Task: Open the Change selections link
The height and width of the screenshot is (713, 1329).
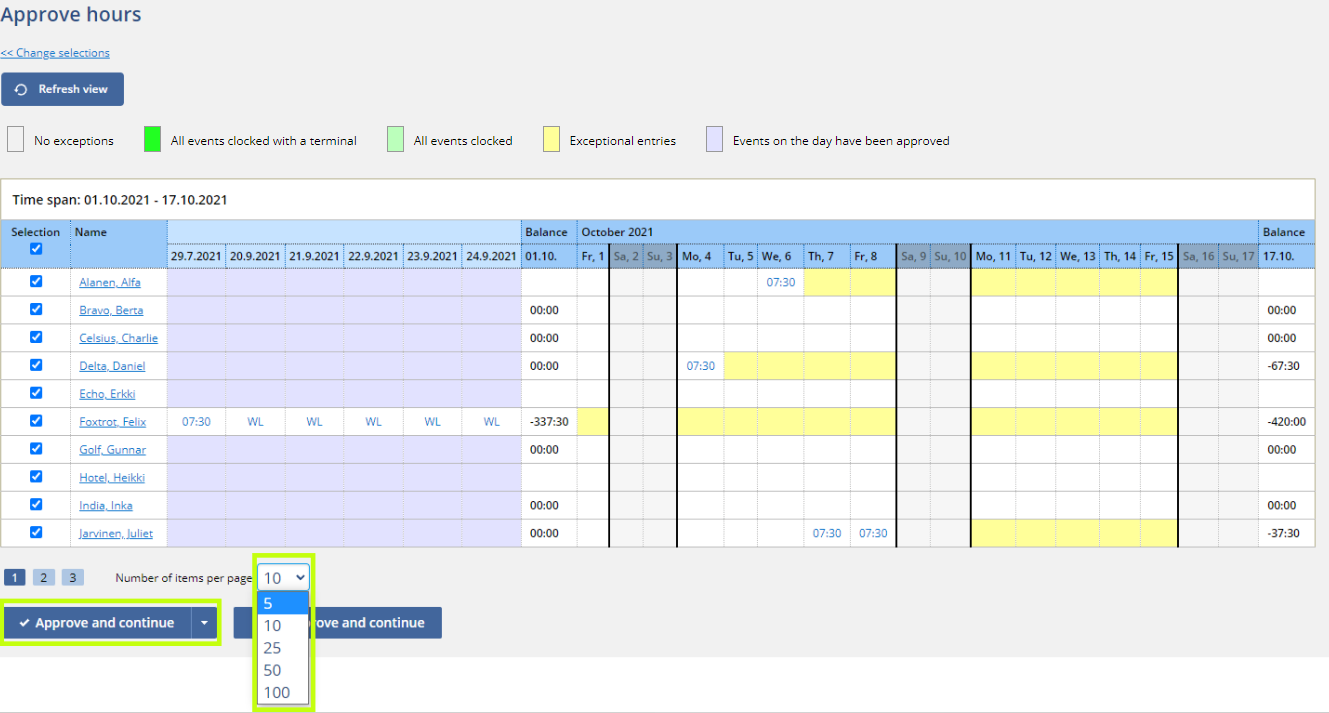Action: [x=55, y=52]
